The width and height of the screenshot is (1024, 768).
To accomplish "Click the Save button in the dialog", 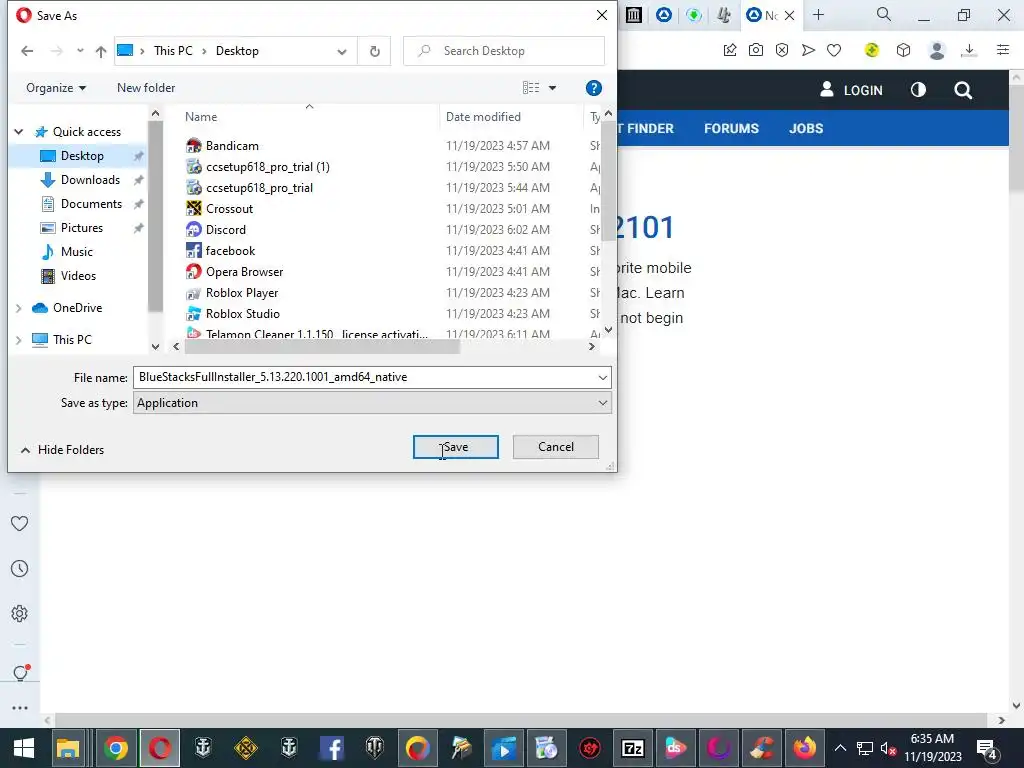I will click(x=455, y=447).
